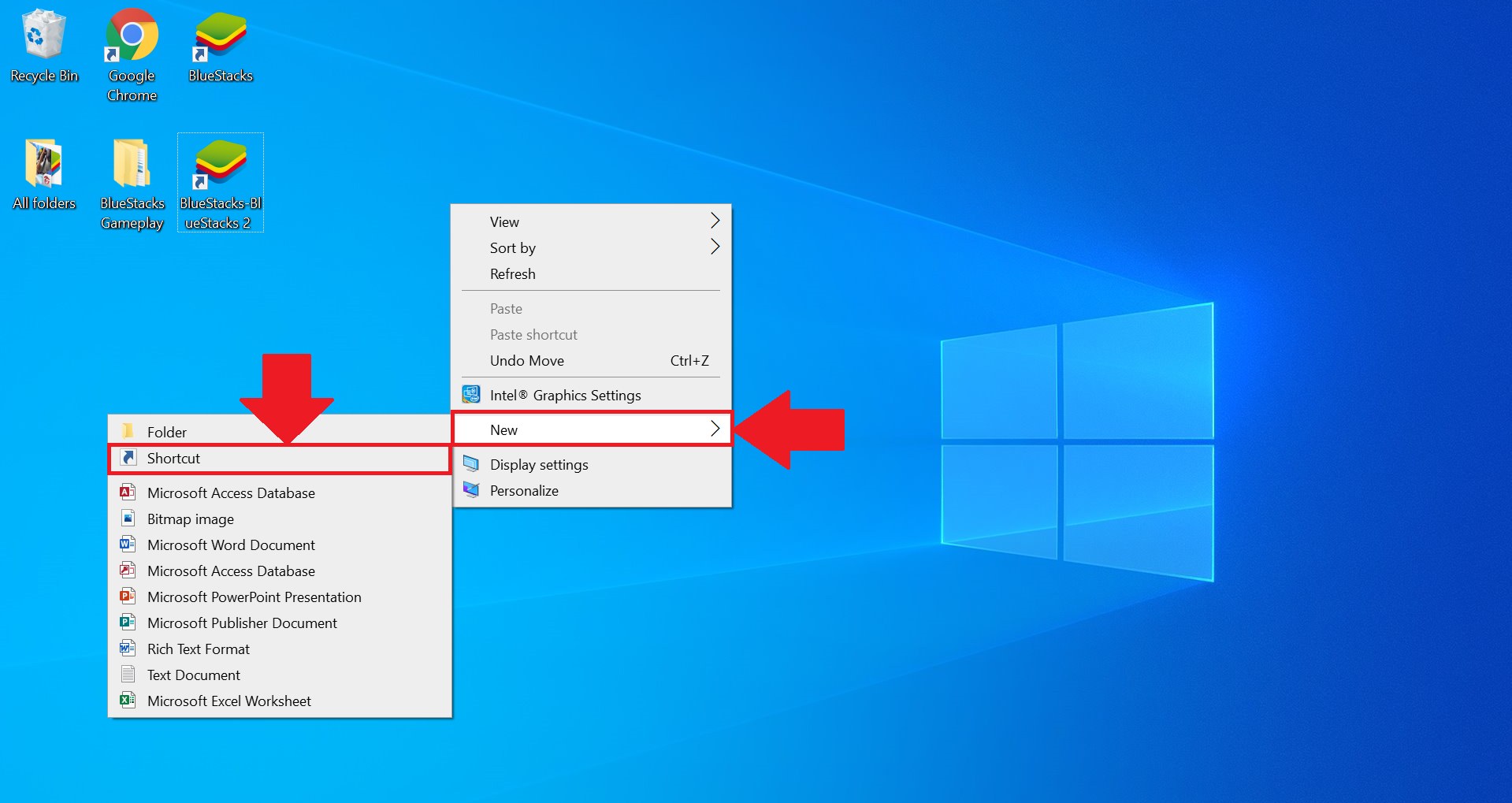Create a Microsoft Excel Worksheet
This screenshot has height=803, width=1512.
280,701
